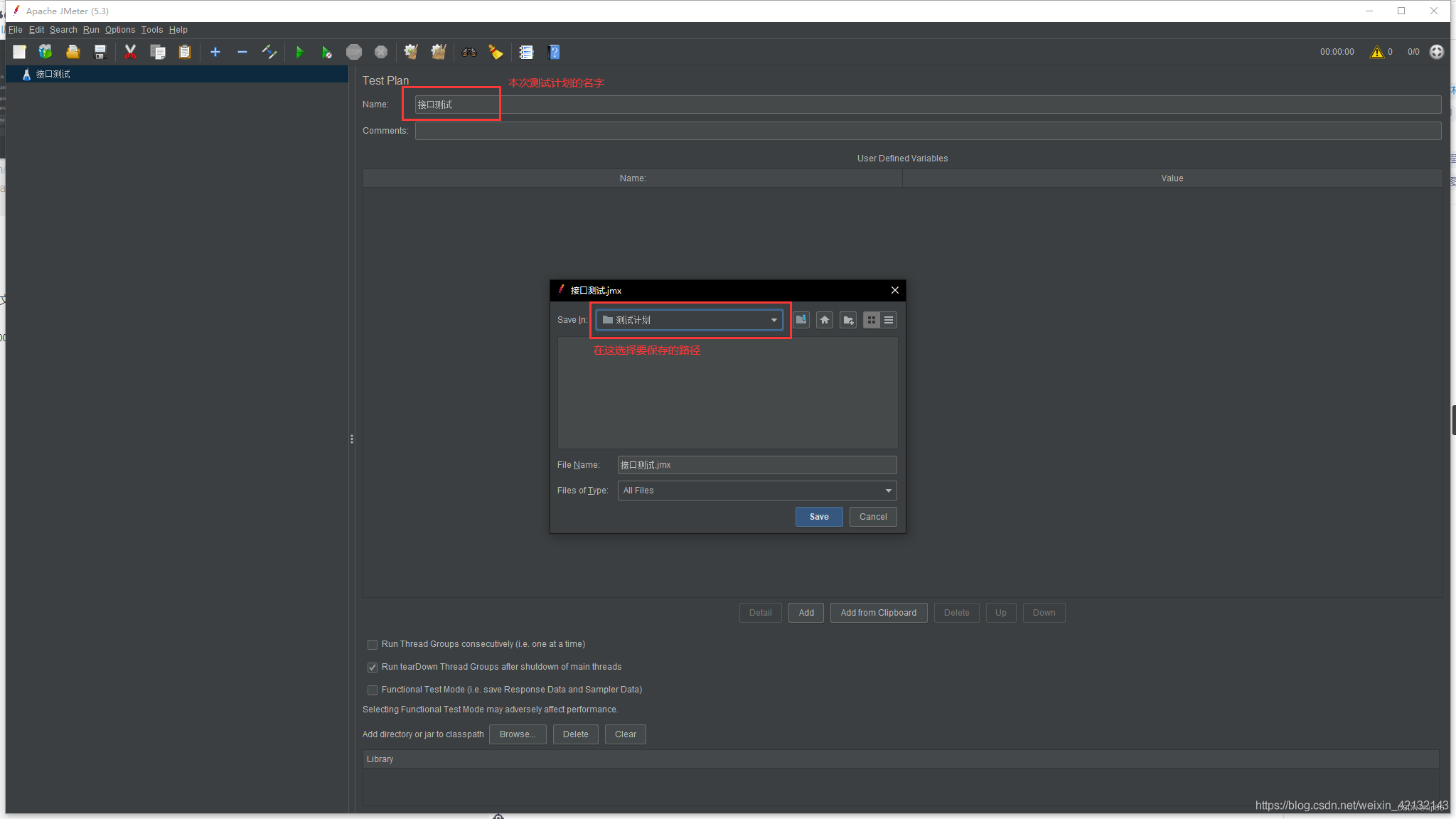This screenshot has width=1456, height=819.
Task: Enable Run Thread Groups consecutively checkbox
Action: click(373, 645)
